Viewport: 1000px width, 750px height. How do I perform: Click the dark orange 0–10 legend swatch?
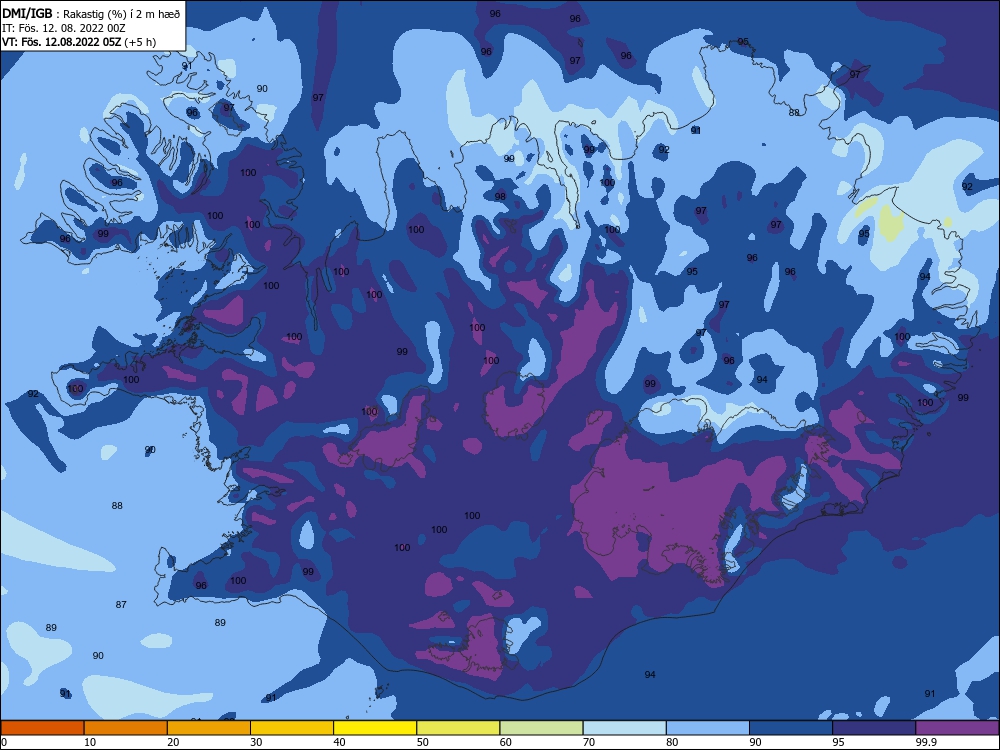pyautogui.click(x=42, y=728)
